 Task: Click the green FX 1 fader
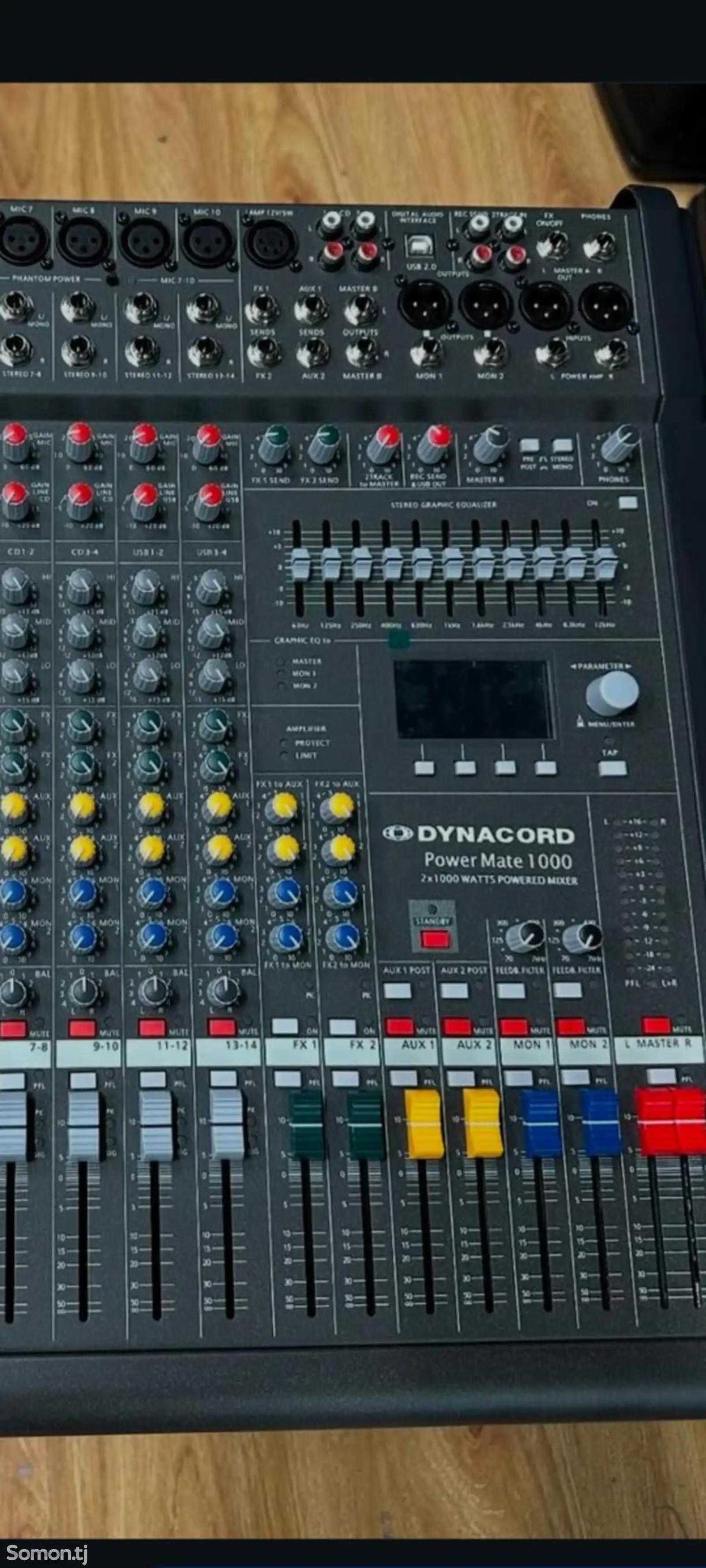(306, 1125)
